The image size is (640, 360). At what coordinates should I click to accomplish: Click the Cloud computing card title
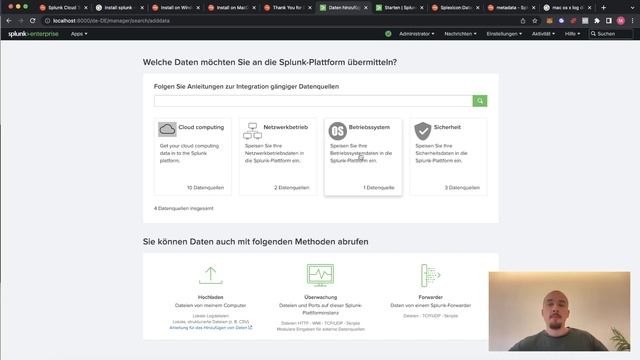pyautogui.click(x=201, y=127)
